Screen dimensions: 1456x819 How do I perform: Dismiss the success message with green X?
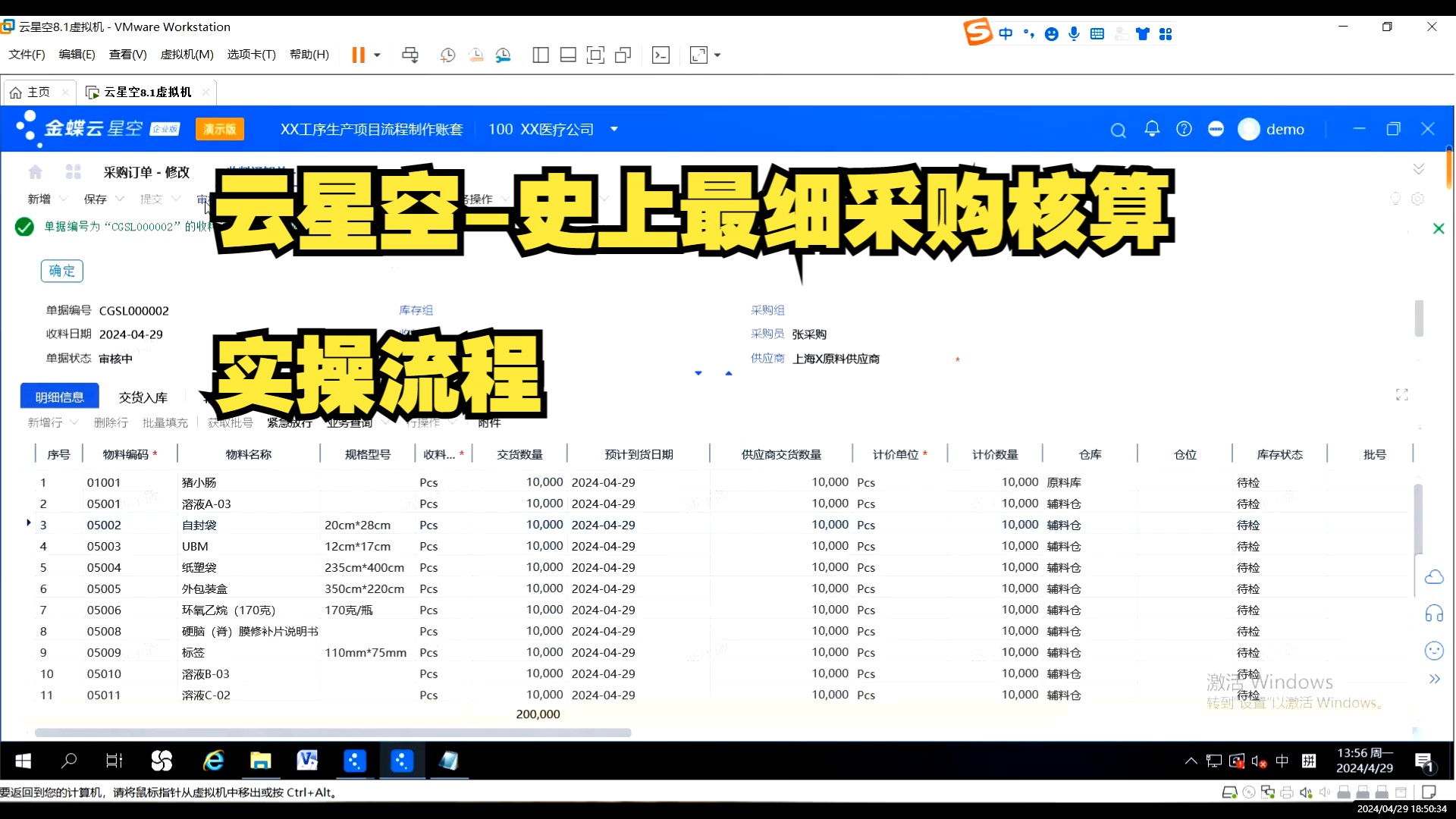tap(1438, 228)
